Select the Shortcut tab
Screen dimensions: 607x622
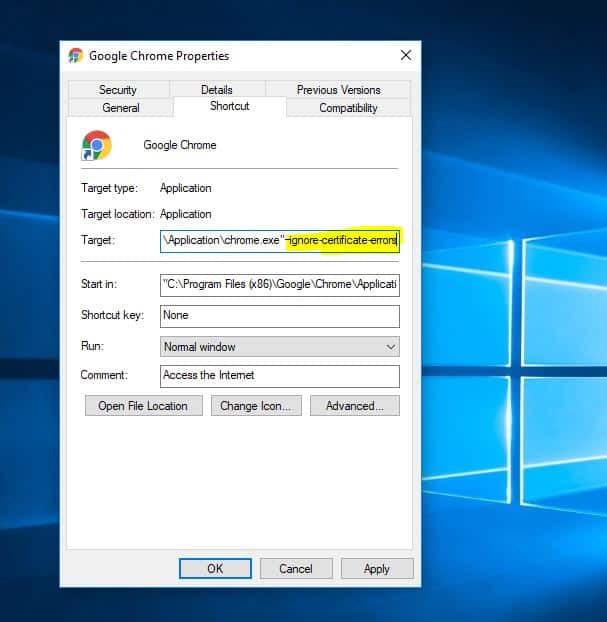click(x=230, y=106)
